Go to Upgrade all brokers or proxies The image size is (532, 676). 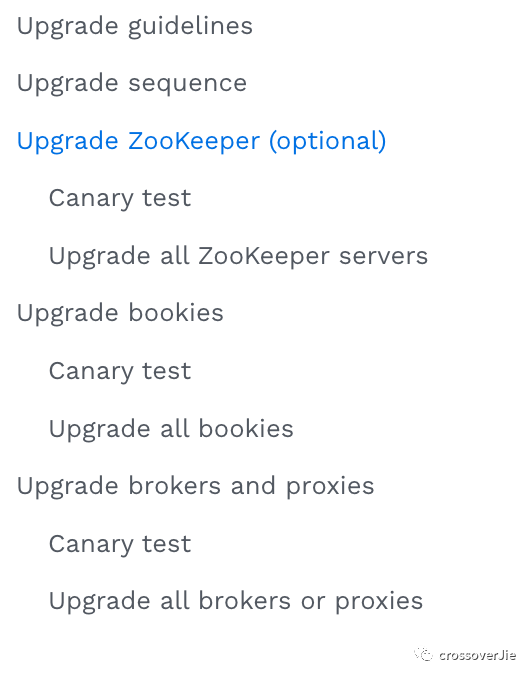click(236, 602)
